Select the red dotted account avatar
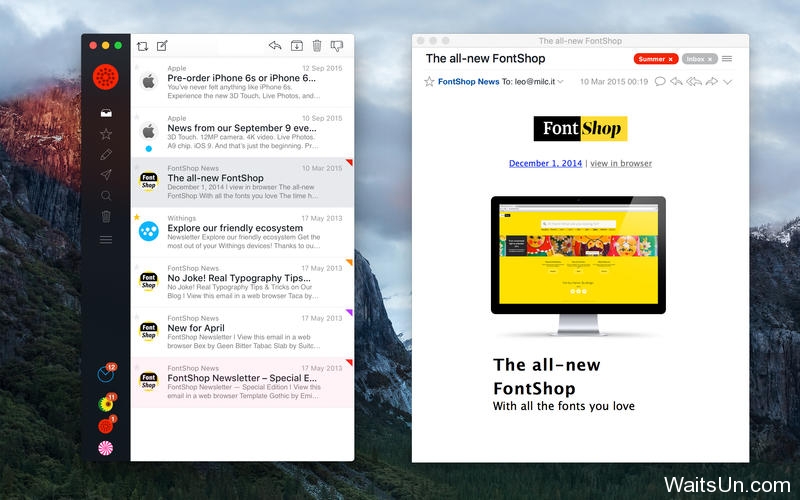 point(106,77)
